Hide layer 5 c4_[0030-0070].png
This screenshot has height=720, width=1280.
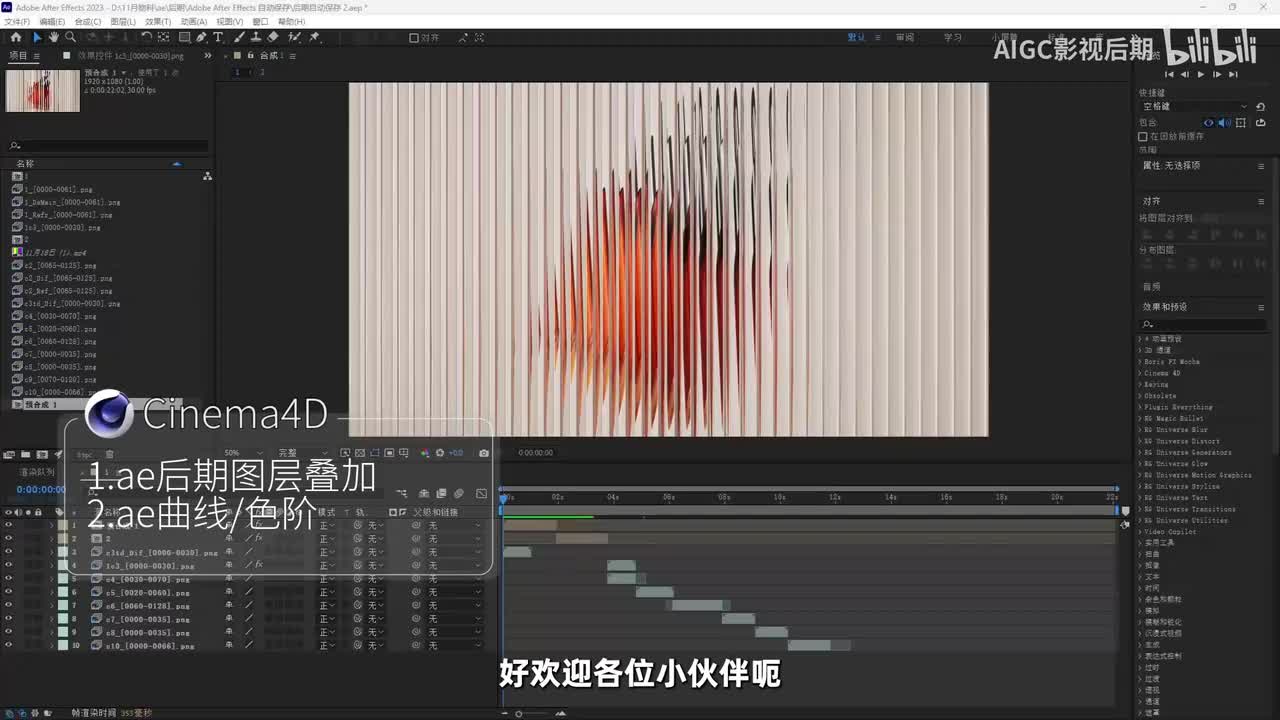point(8,579)
